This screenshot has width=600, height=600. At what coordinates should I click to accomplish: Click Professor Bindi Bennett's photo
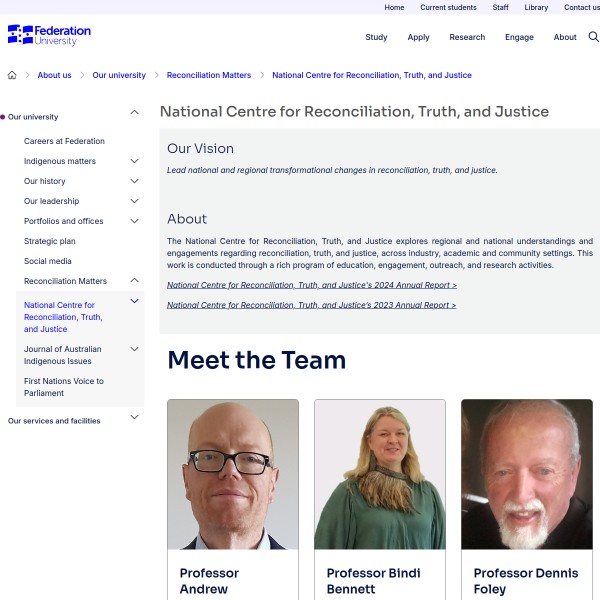380,474
